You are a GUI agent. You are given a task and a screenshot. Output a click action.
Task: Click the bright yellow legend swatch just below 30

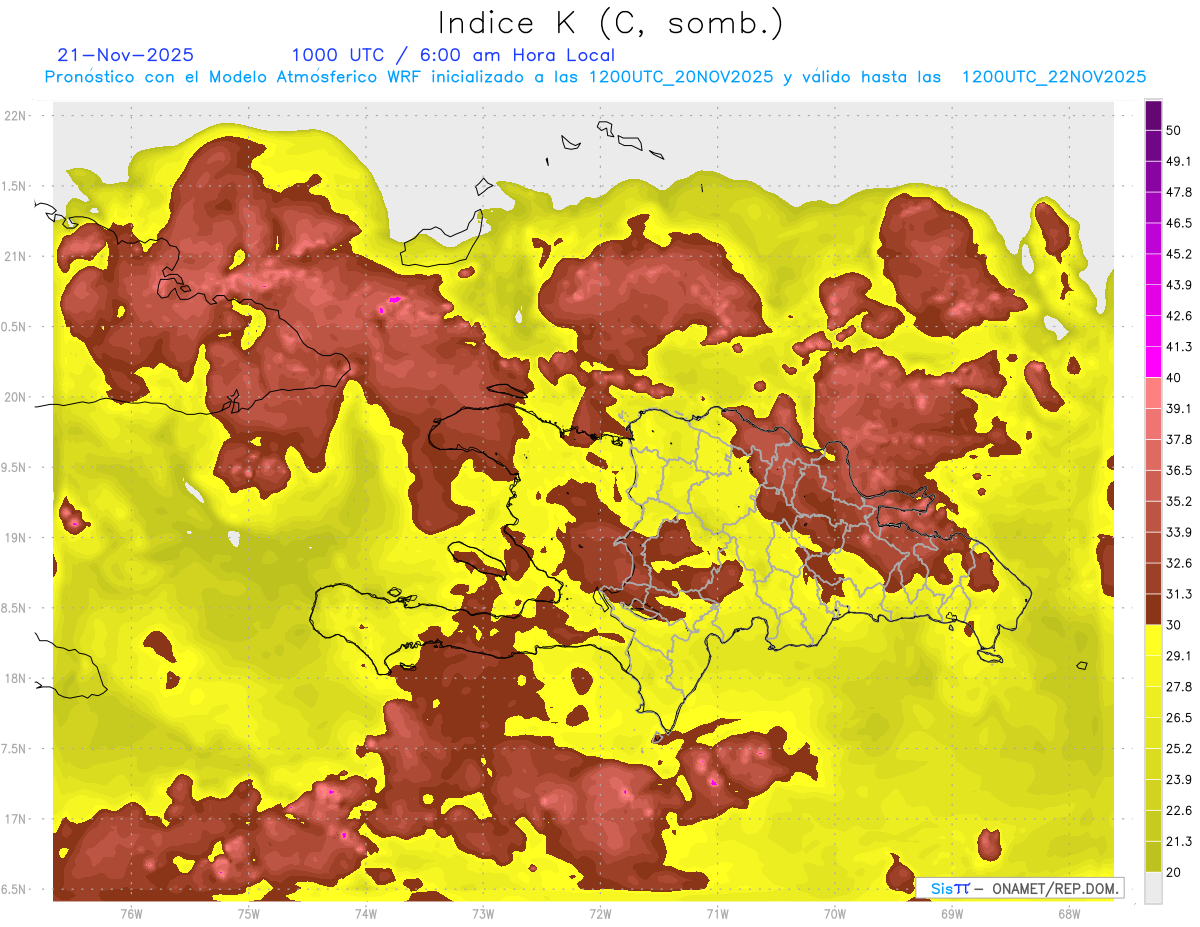coord(1153,640)
